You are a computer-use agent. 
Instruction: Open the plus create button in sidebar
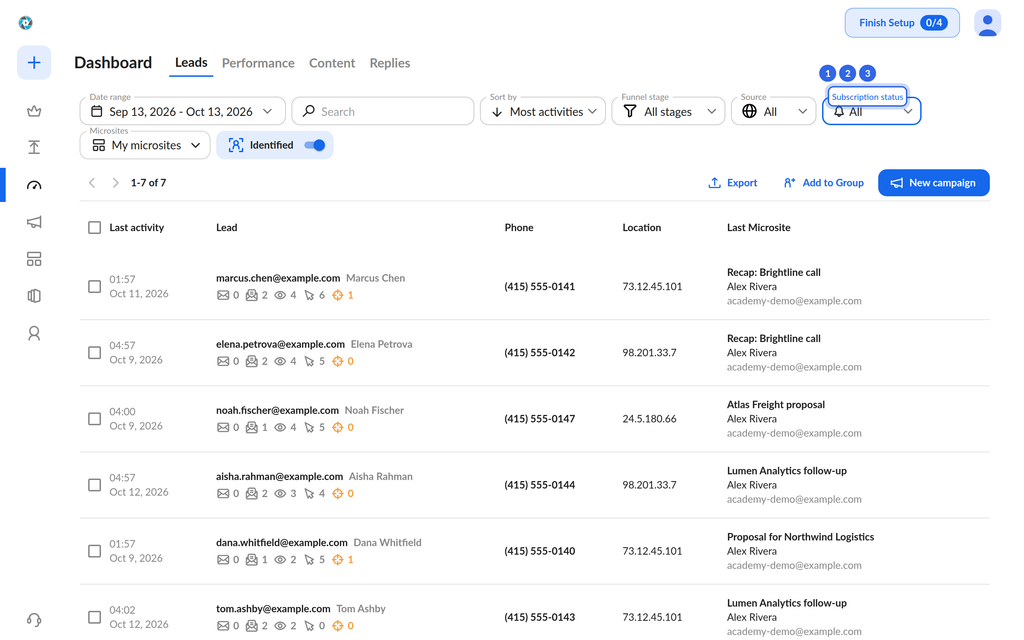pos(34,63)
